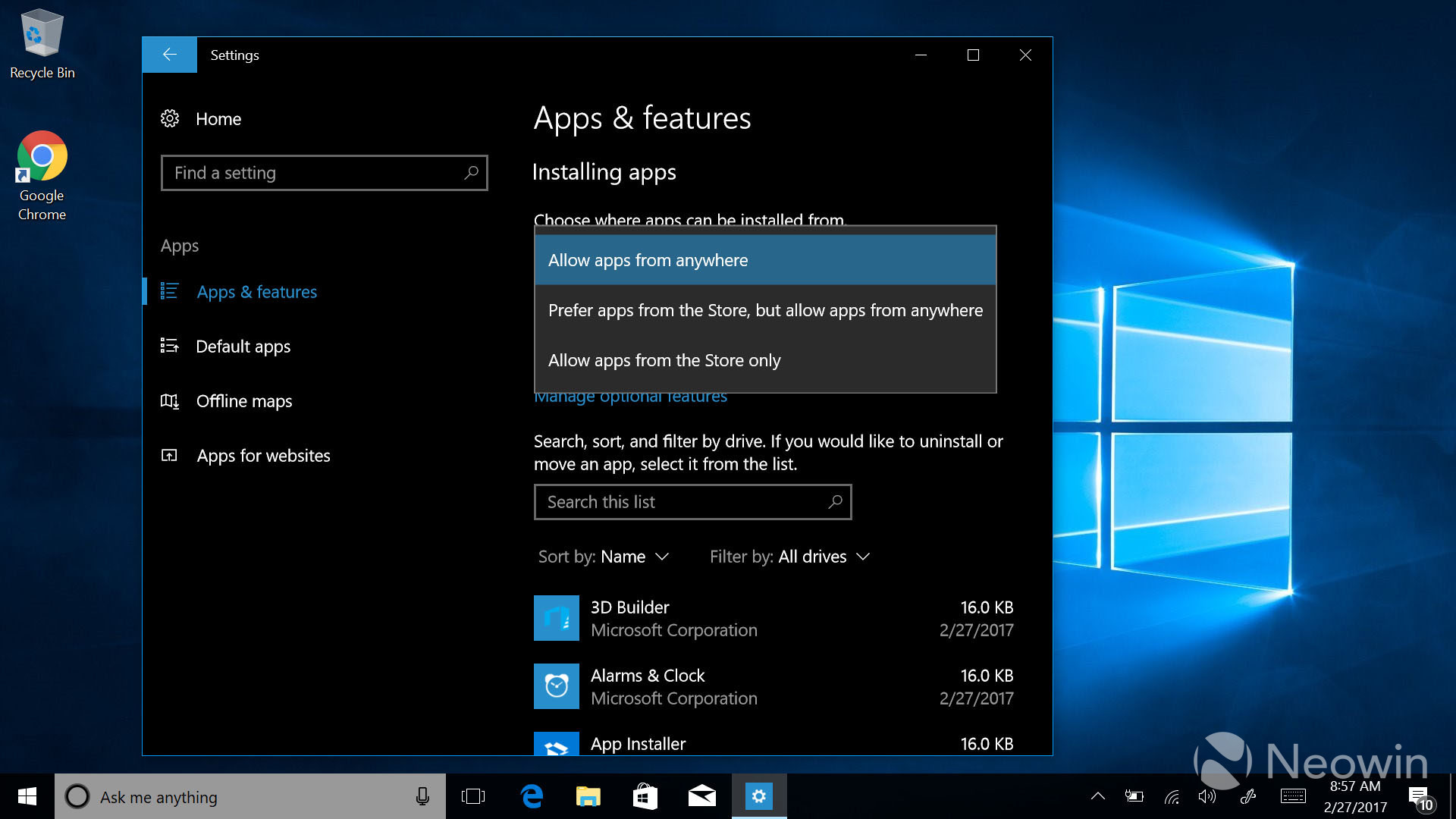The image size is (1456, 819).
Task: Click Cortana microphone icon
Action: click(422, 796)
